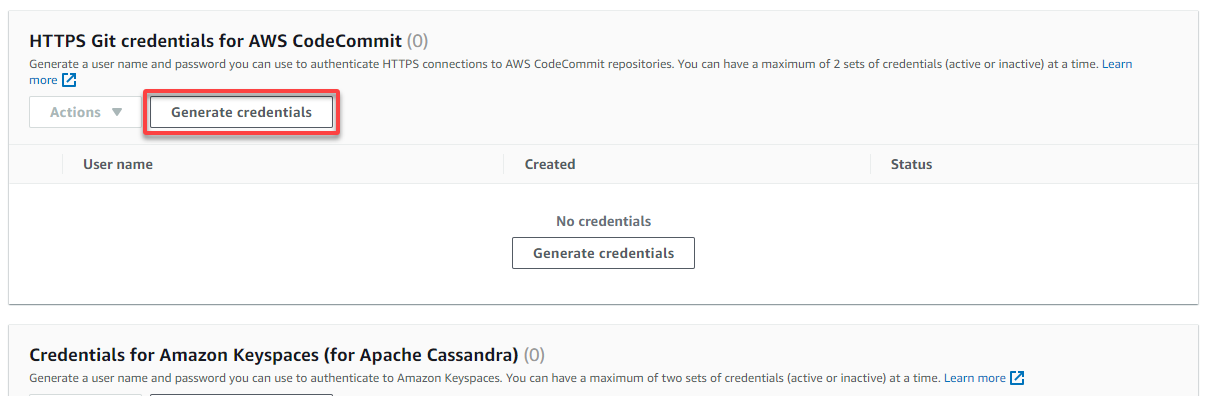
Task: Sort by the Status column header
Action: point(911,164)
